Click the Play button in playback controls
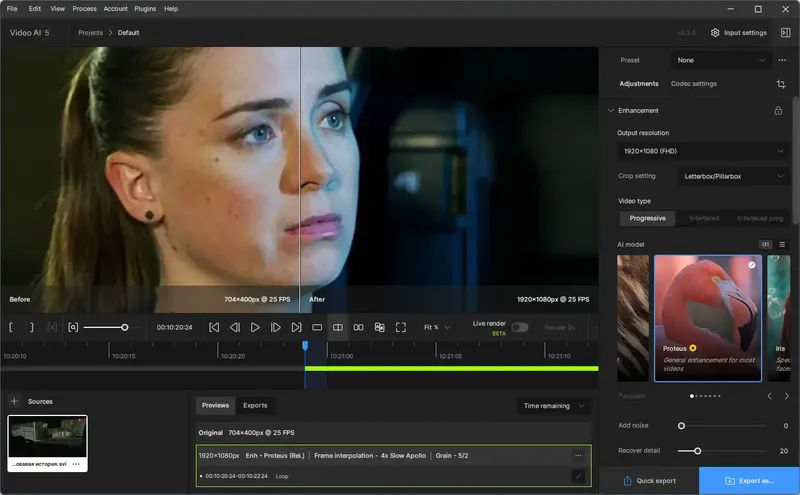The image size is (800, 495). point(255,327)
